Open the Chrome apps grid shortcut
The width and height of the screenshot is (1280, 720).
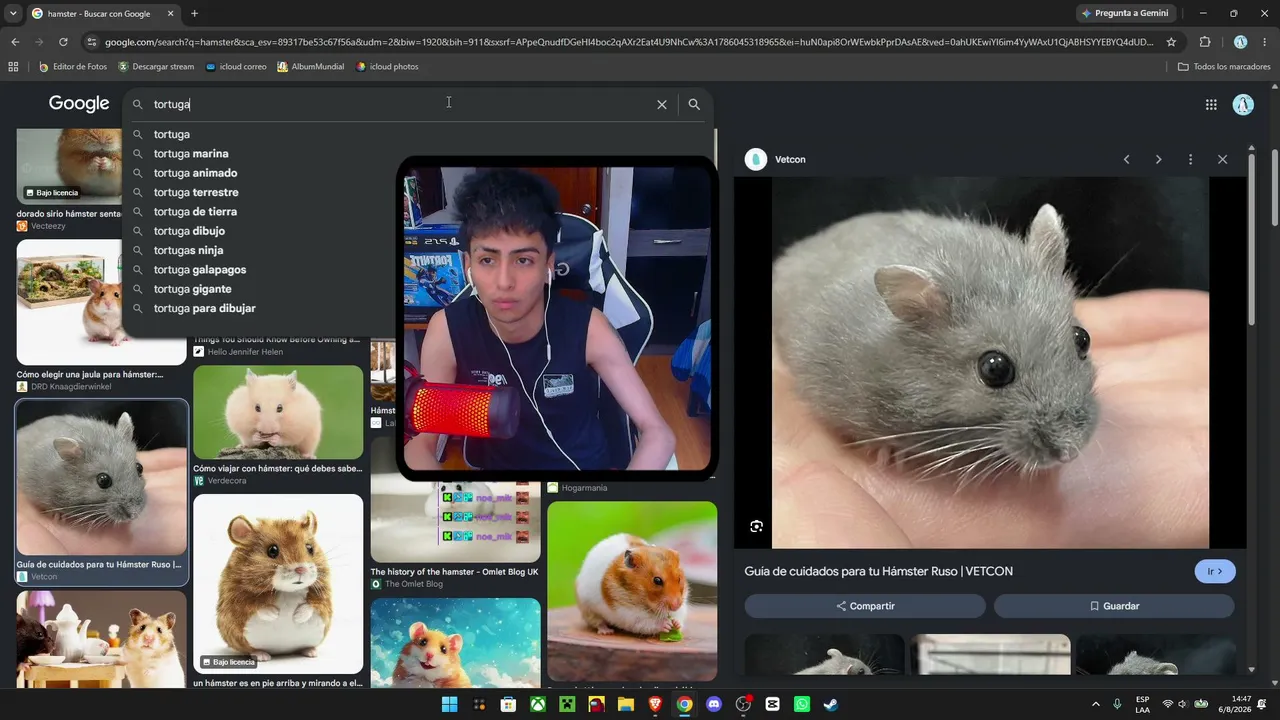click(13, 67)
